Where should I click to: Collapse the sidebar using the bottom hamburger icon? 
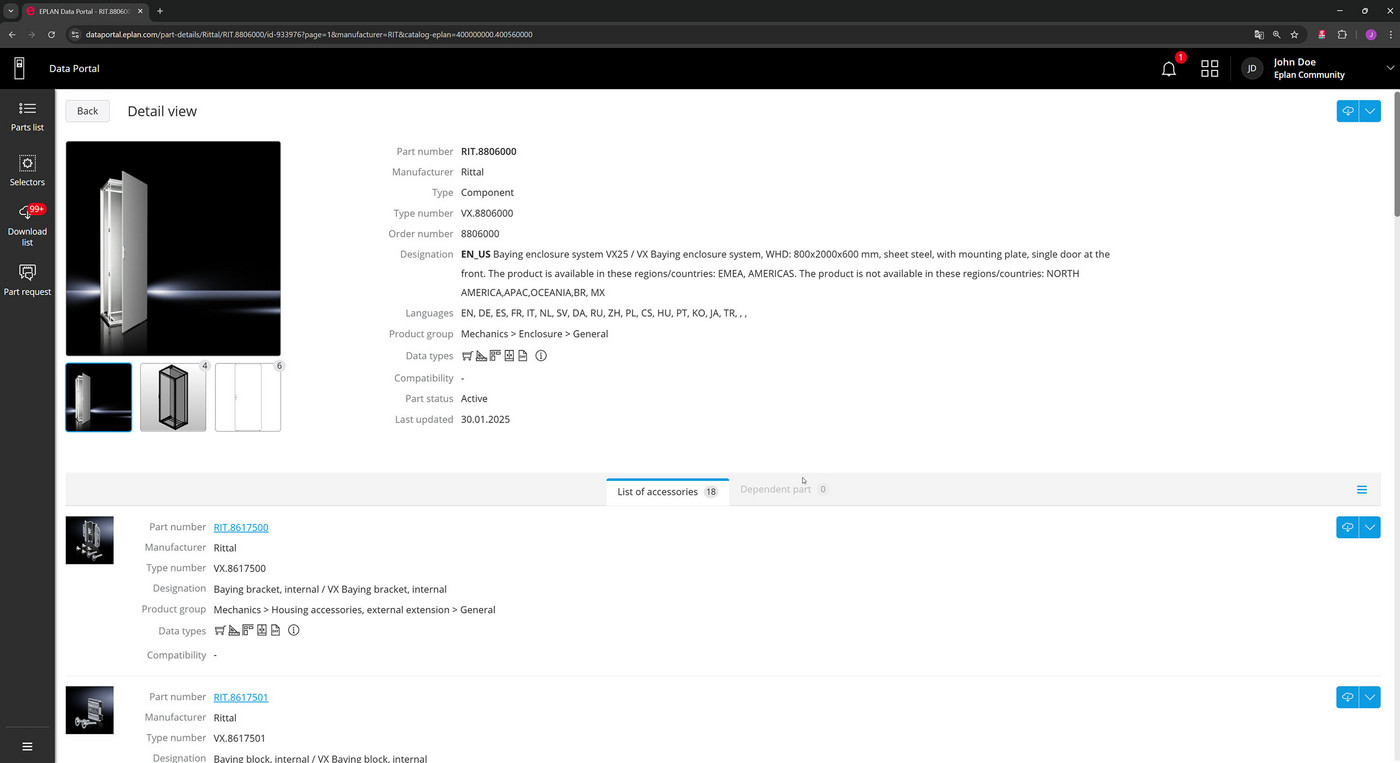point(27,746)
